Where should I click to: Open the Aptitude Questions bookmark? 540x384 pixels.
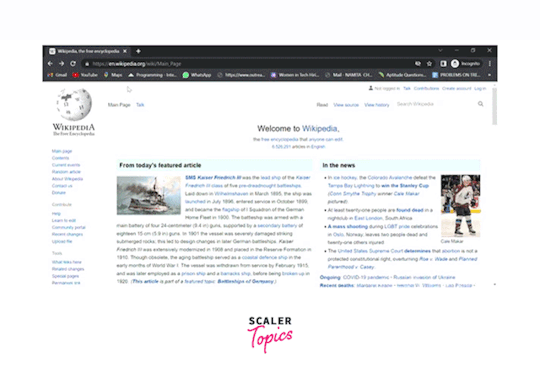(402, 75)
